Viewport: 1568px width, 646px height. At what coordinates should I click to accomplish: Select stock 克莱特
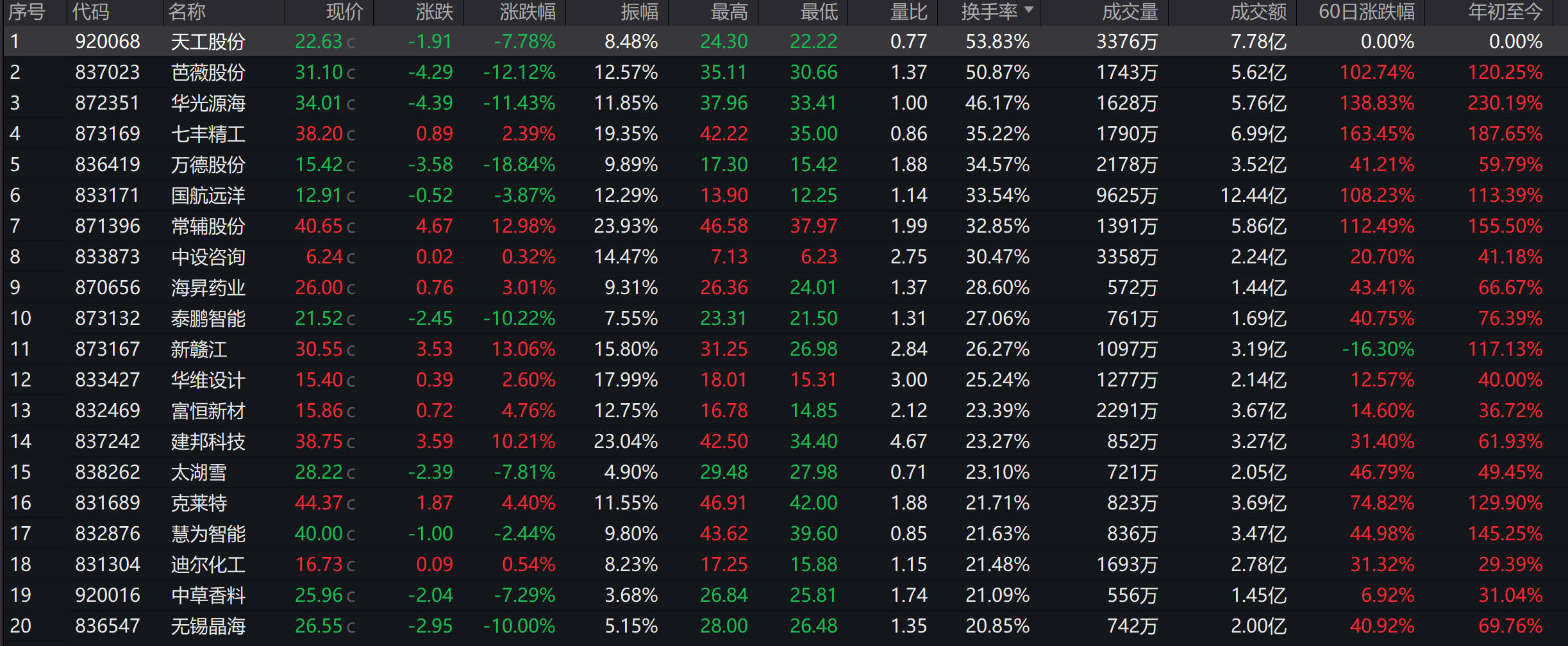point(199,503)
